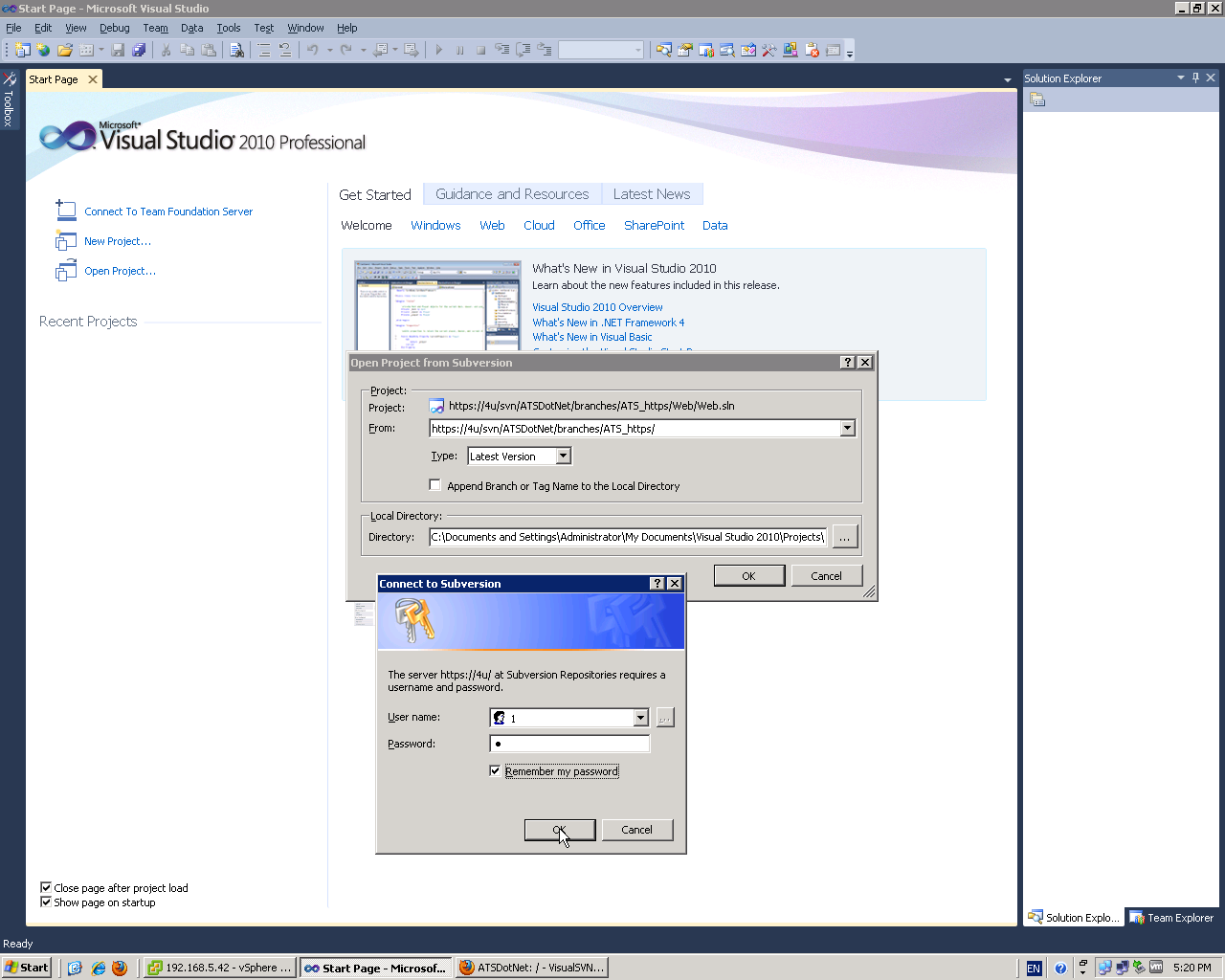
Task: Toggle Show page on startup checkbox
Action: (46, 902)
